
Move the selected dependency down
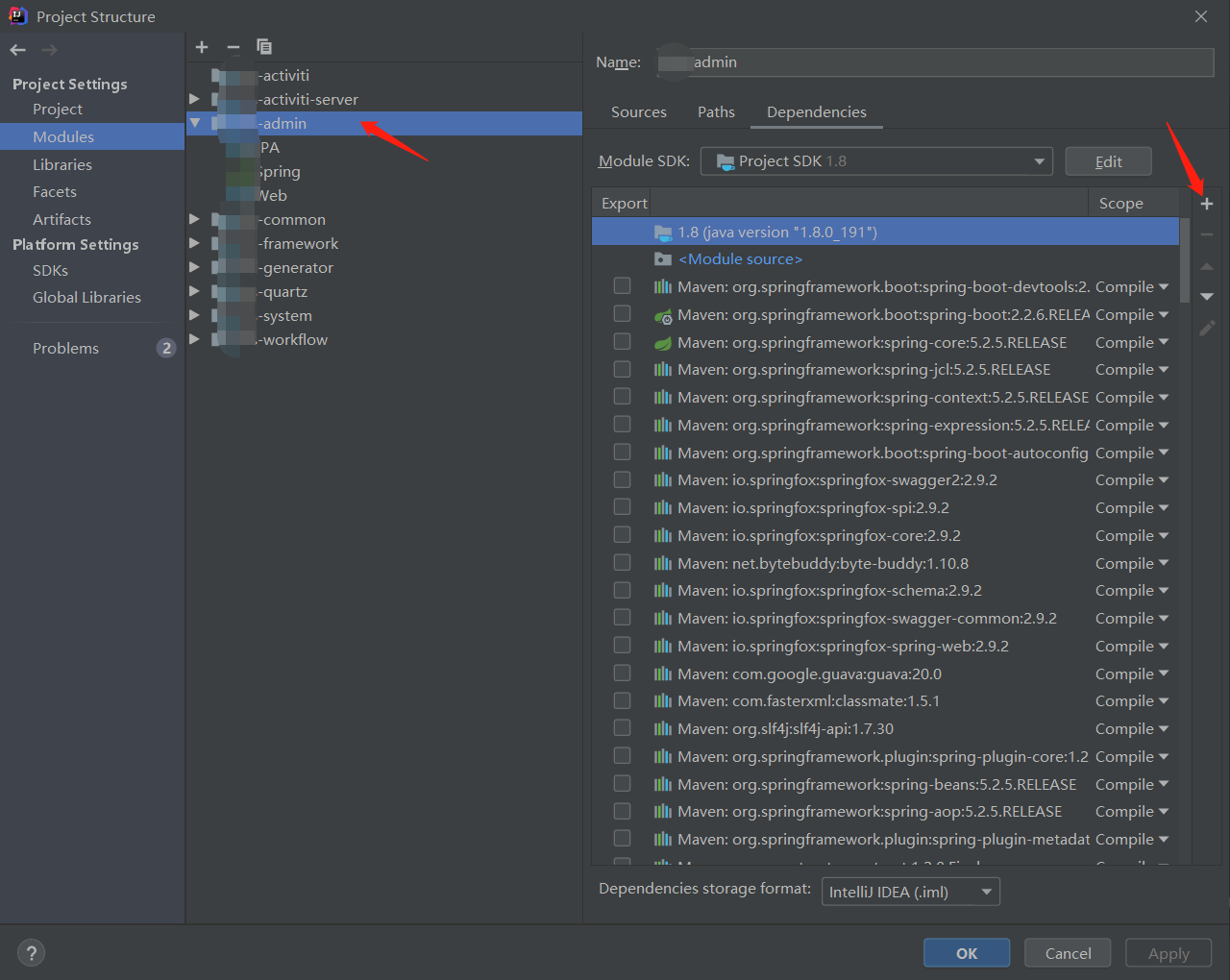(1207, 296)
